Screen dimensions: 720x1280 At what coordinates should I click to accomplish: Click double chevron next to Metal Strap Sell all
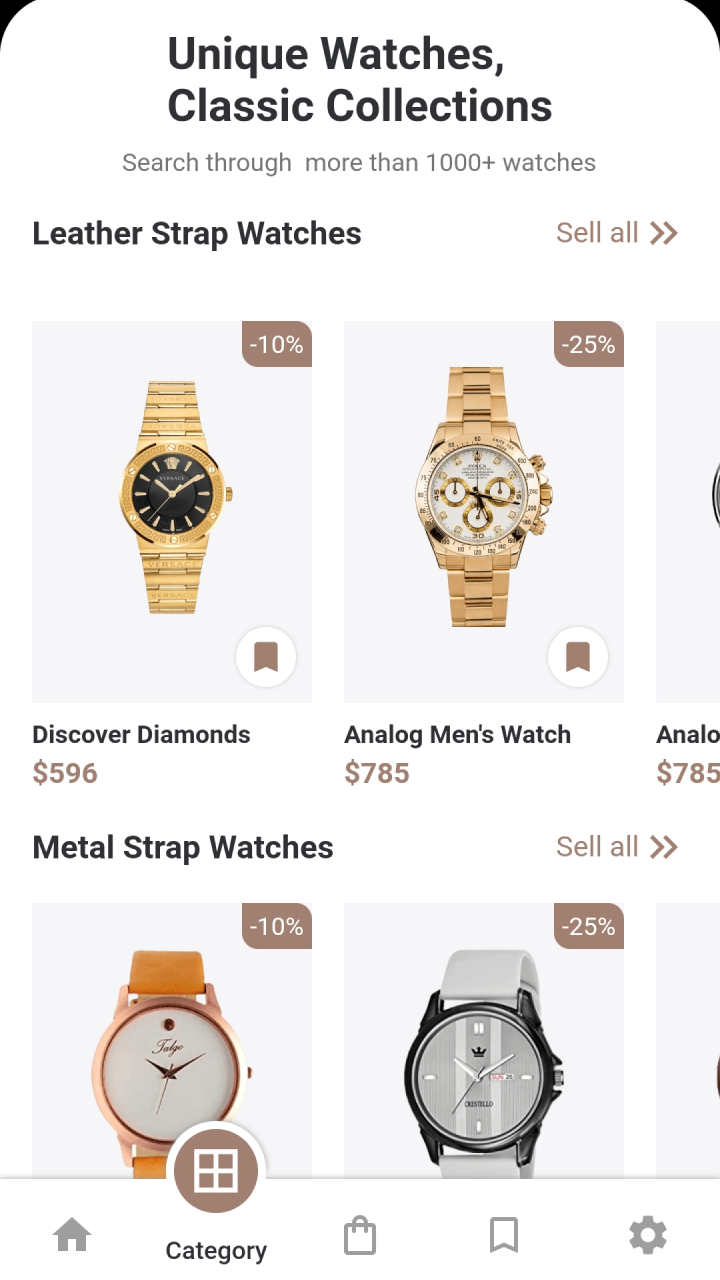(664, 847)
